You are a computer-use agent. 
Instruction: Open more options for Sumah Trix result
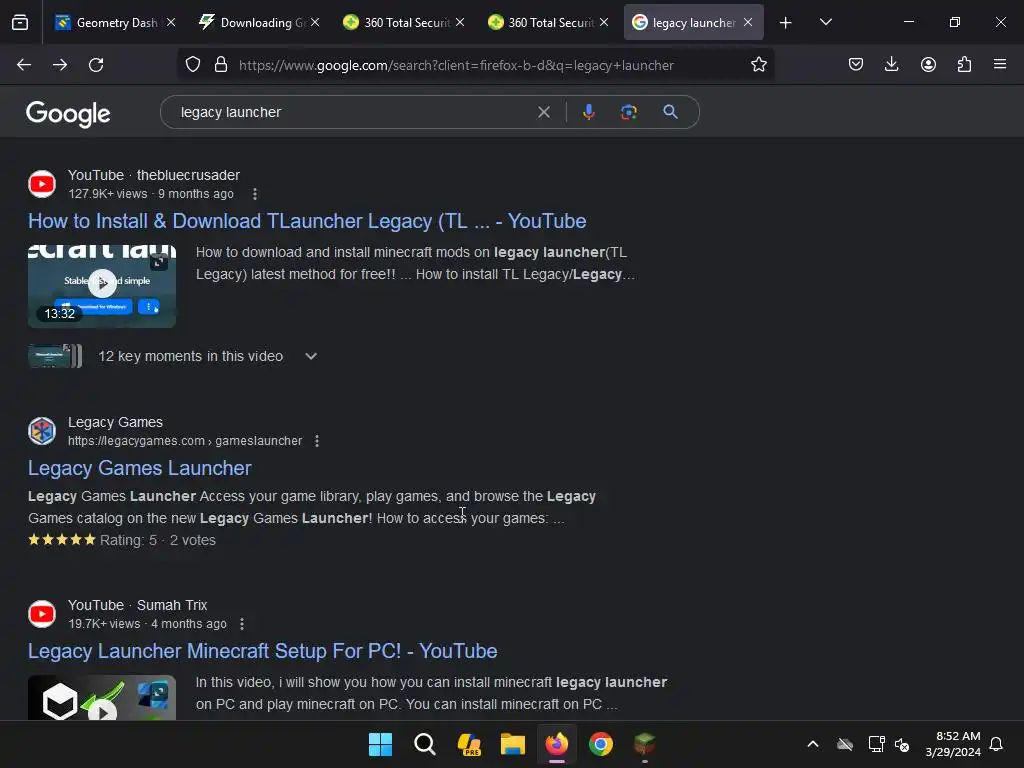click(x=242, y=624)
